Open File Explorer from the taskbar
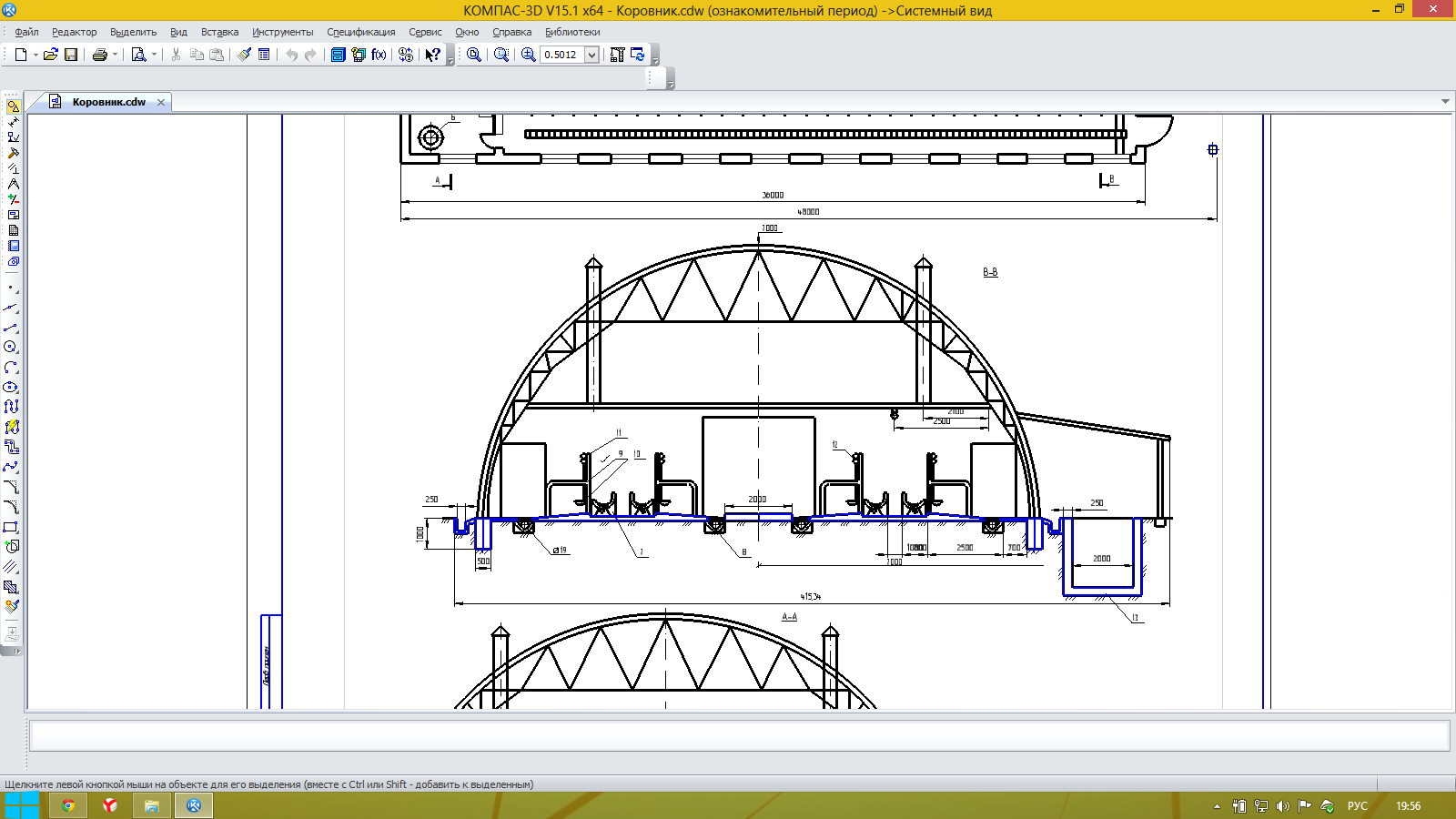Screen dimensions: 1456x819 (x=152, y=805)
